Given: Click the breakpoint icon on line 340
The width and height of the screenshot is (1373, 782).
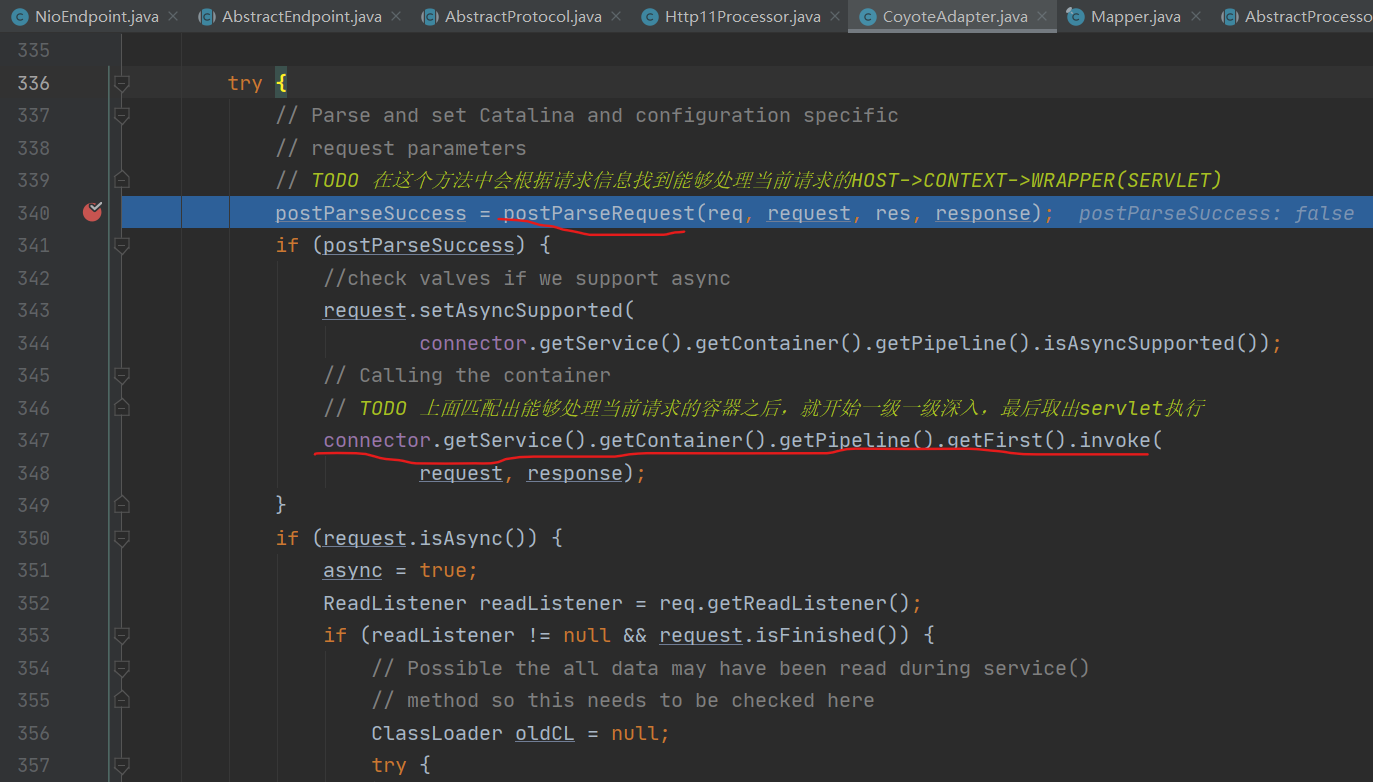Looking at the screenshot, I should (92, 212).
